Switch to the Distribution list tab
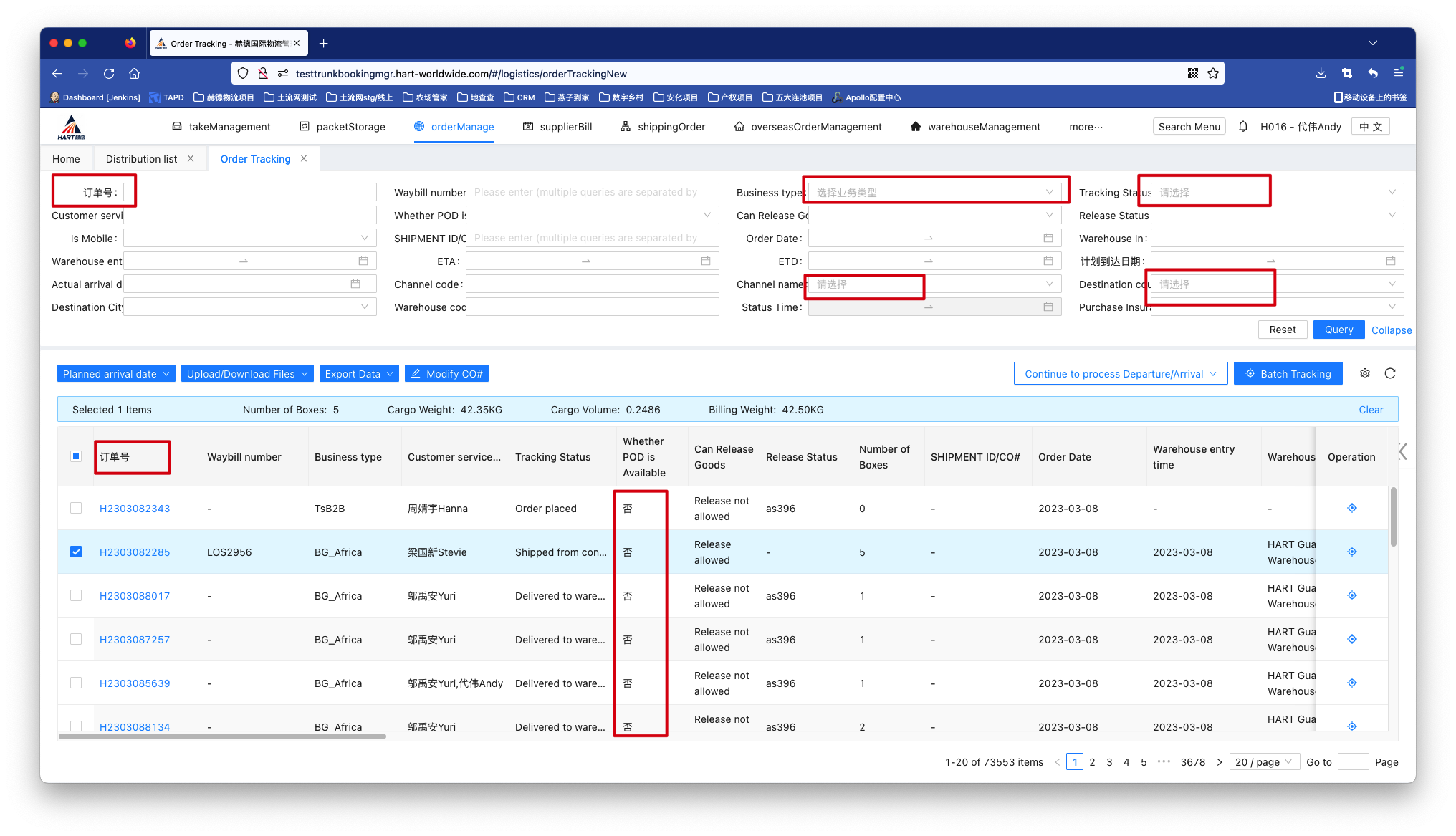The image size is (1456, 836). 141,159
